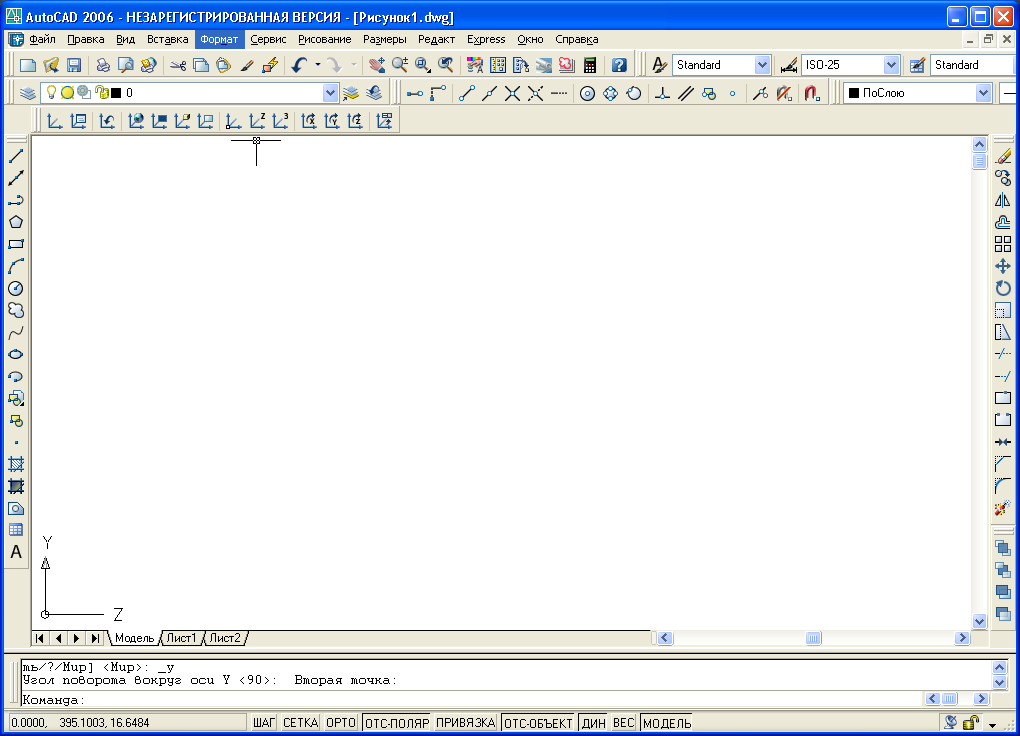Click the Snap to Center icon
Viewport: 1020px width, 736px height.
587,94
